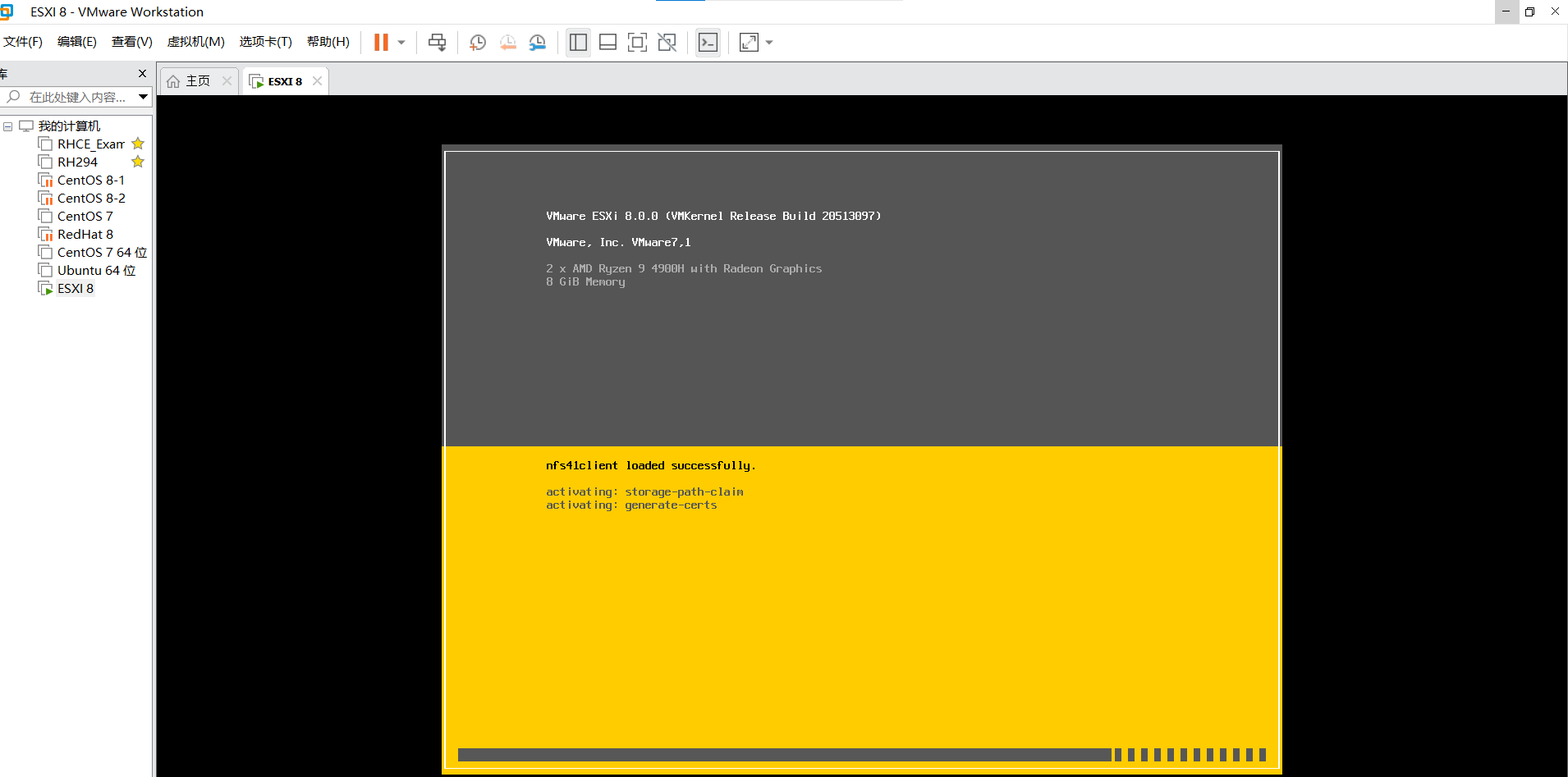Toggle favorite star for RH294
Screen dimensions: 1568x777
138,162
